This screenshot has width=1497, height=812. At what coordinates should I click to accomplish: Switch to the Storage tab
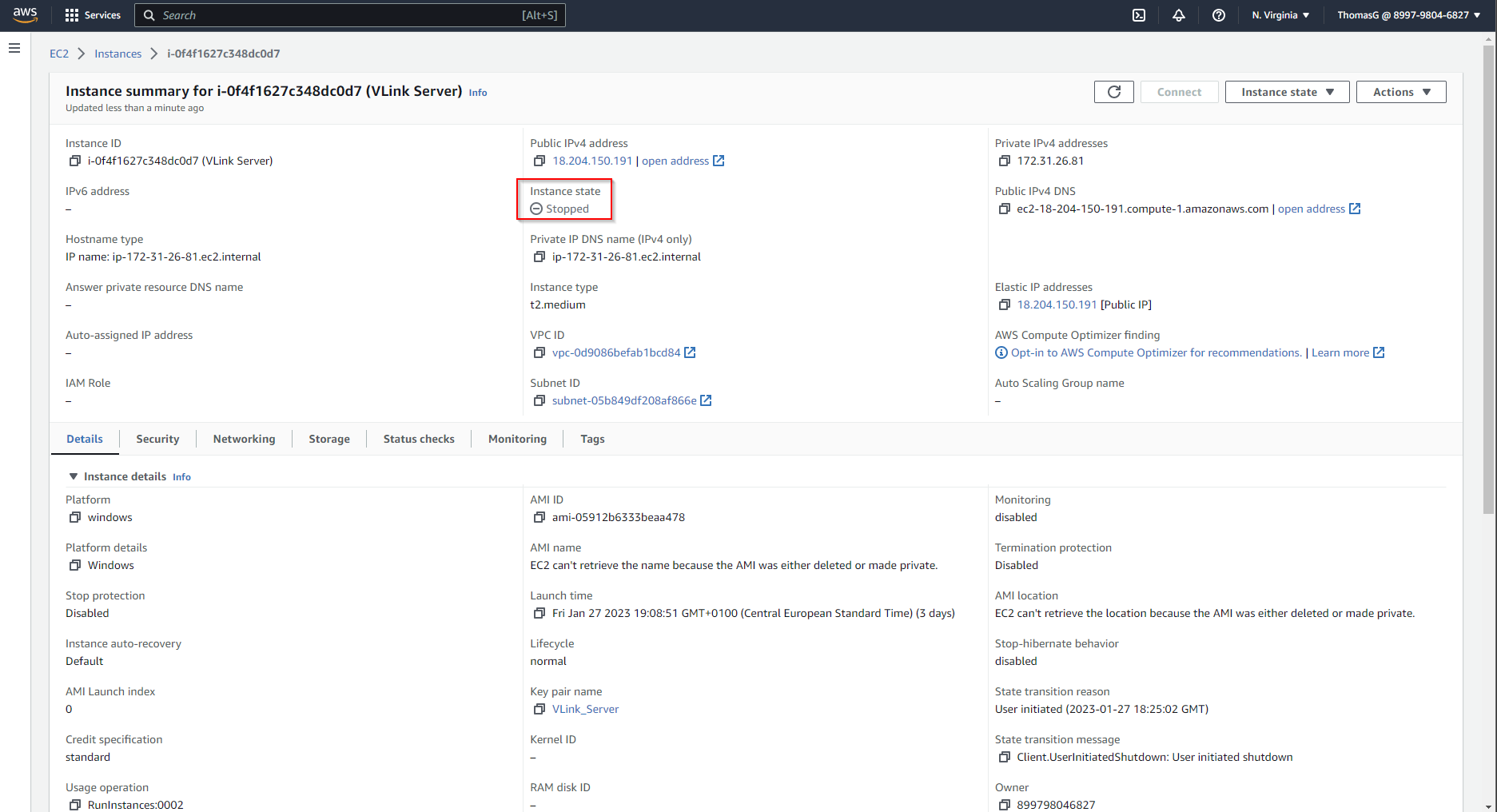tap(329, 439)
